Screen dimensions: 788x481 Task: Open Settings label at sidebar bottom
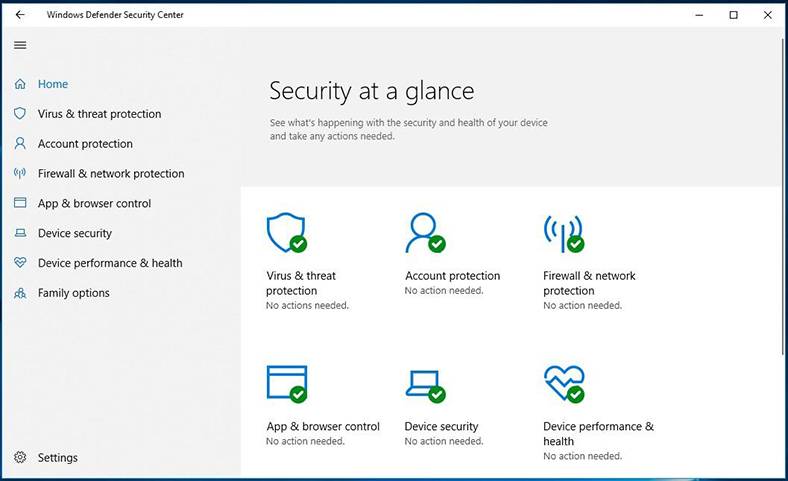tap(58, 457)
